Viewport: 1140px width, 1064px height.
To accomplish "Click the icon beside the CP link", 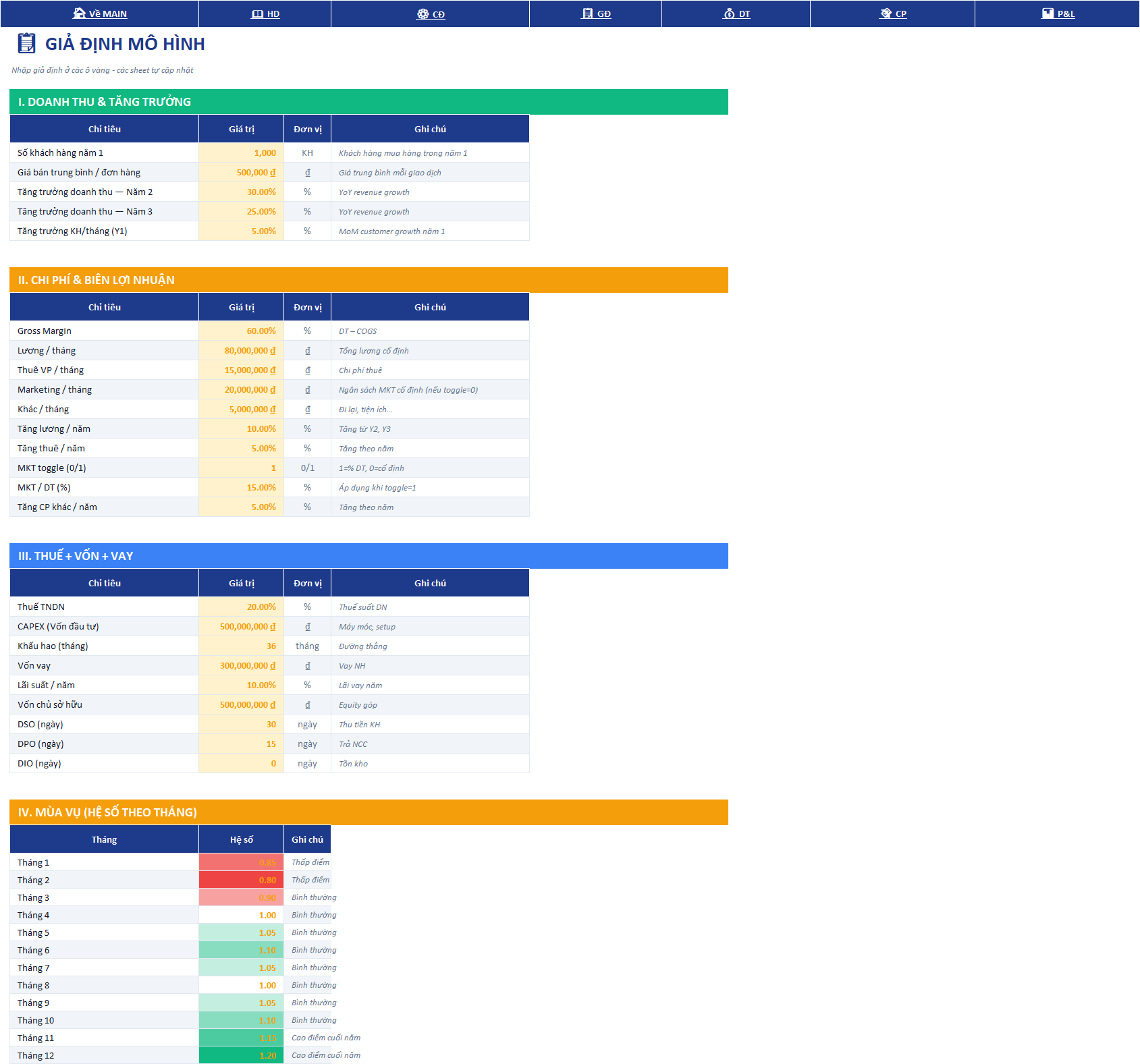I will click(886, 13).
